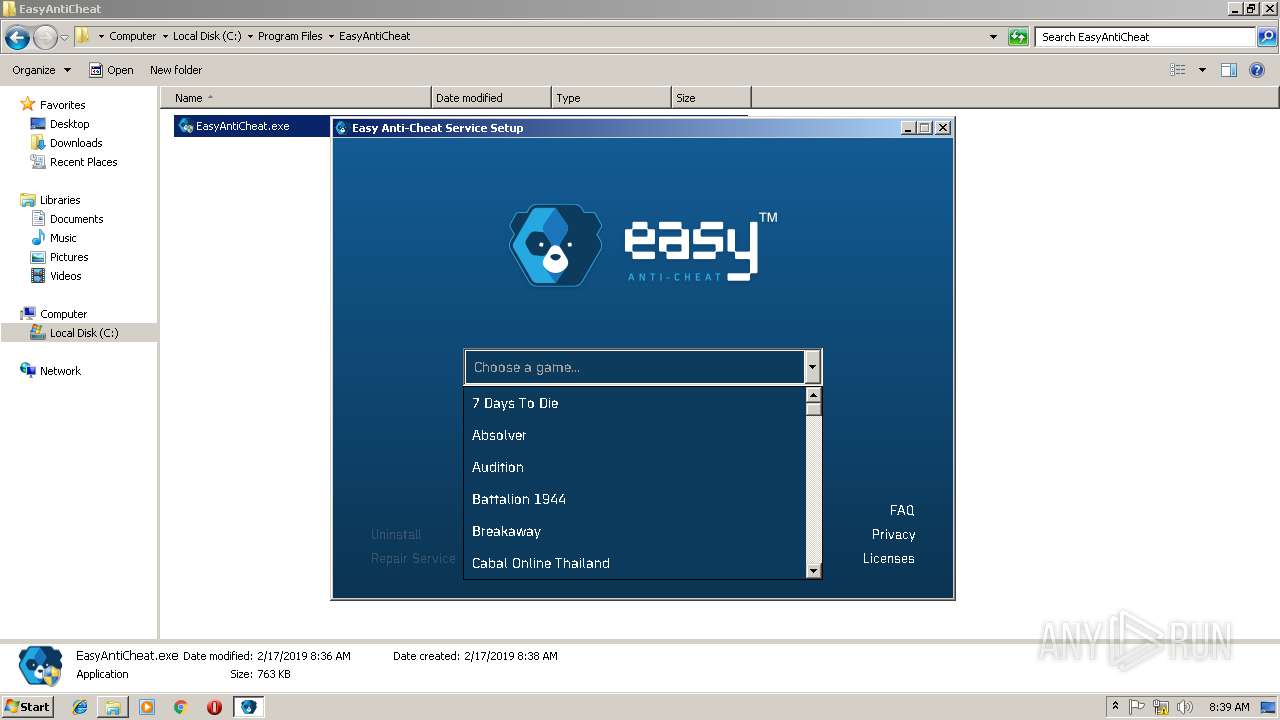Screen dimensions: 1280x720
Task: Go back with the Back arrow
Action: tap(17, 37)
